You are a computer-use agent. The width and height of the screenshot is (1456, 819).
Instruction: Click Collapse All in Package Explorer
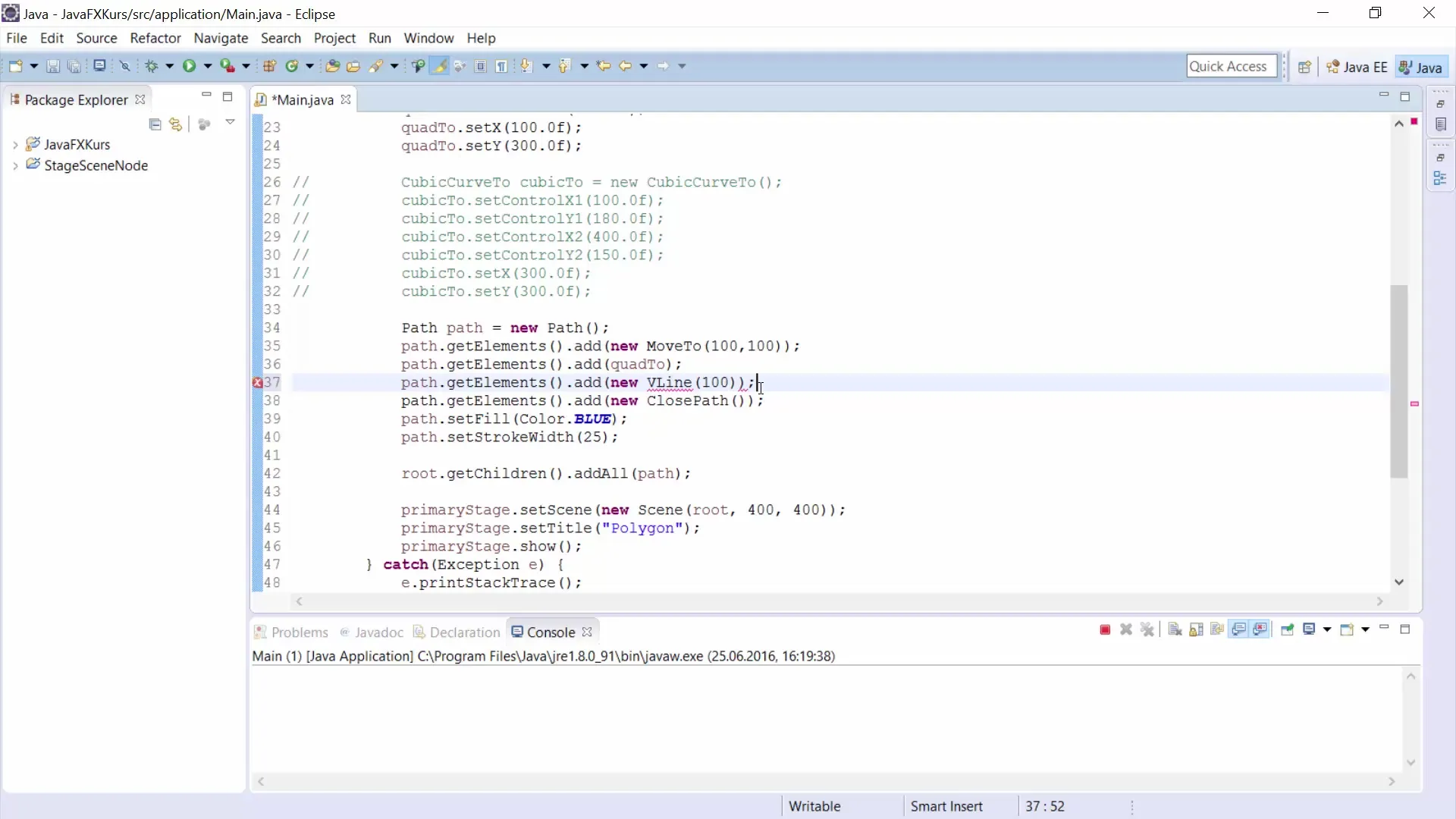click(155, 124)
